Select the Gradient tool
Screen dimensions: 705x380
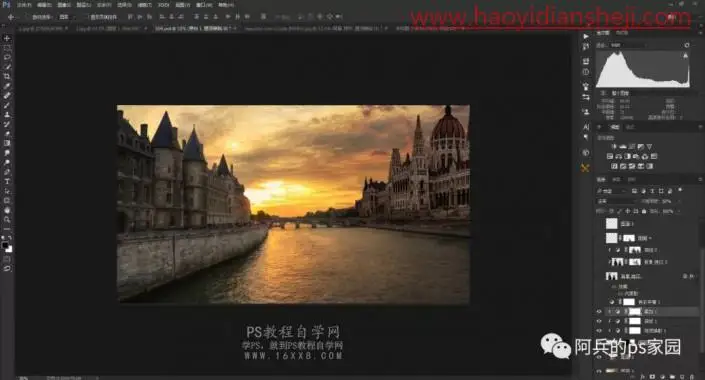7,143
